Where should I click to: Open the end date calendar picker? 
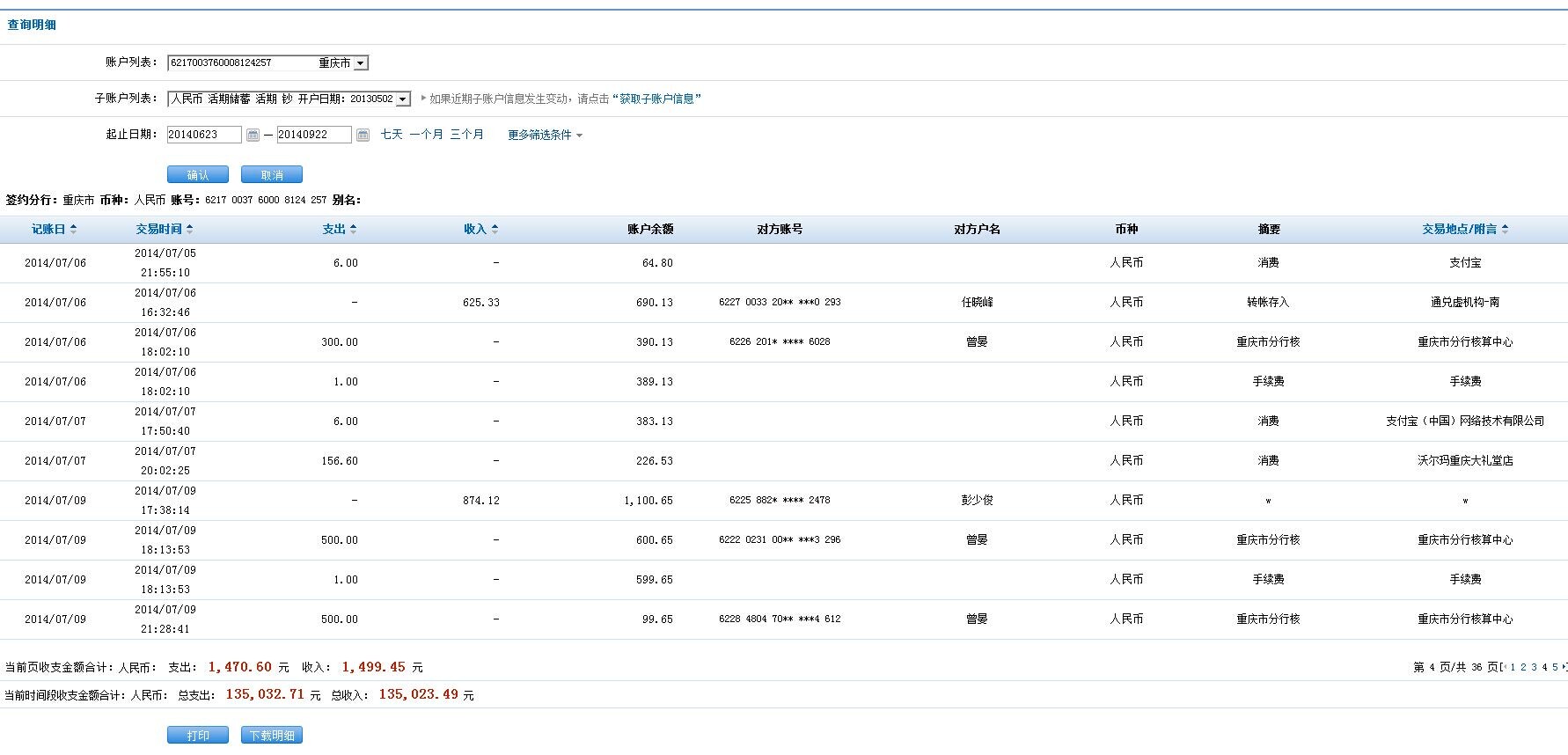point(363,135)
